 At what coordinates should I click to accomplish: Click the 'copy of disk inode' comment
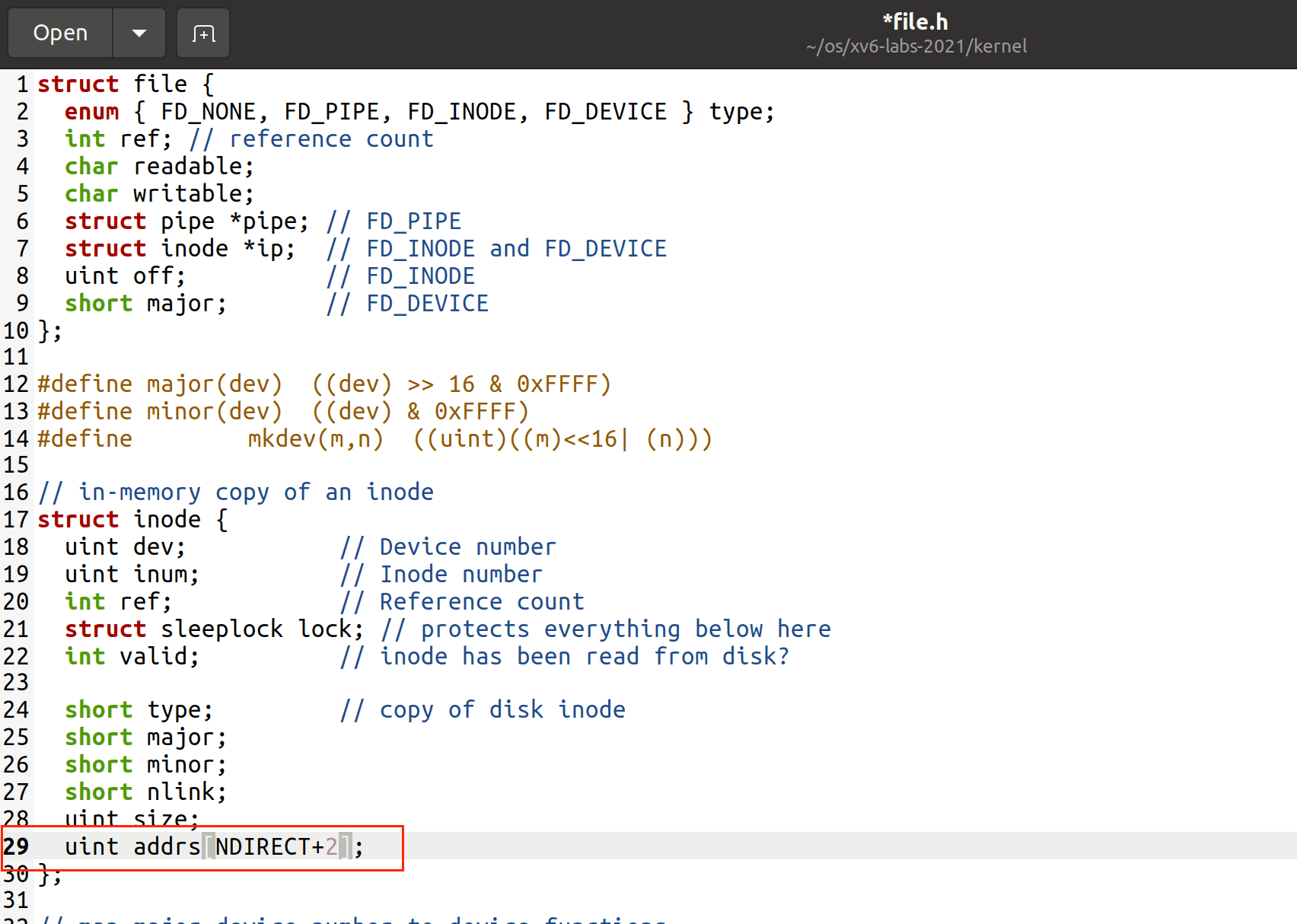[x=502, y=710]
